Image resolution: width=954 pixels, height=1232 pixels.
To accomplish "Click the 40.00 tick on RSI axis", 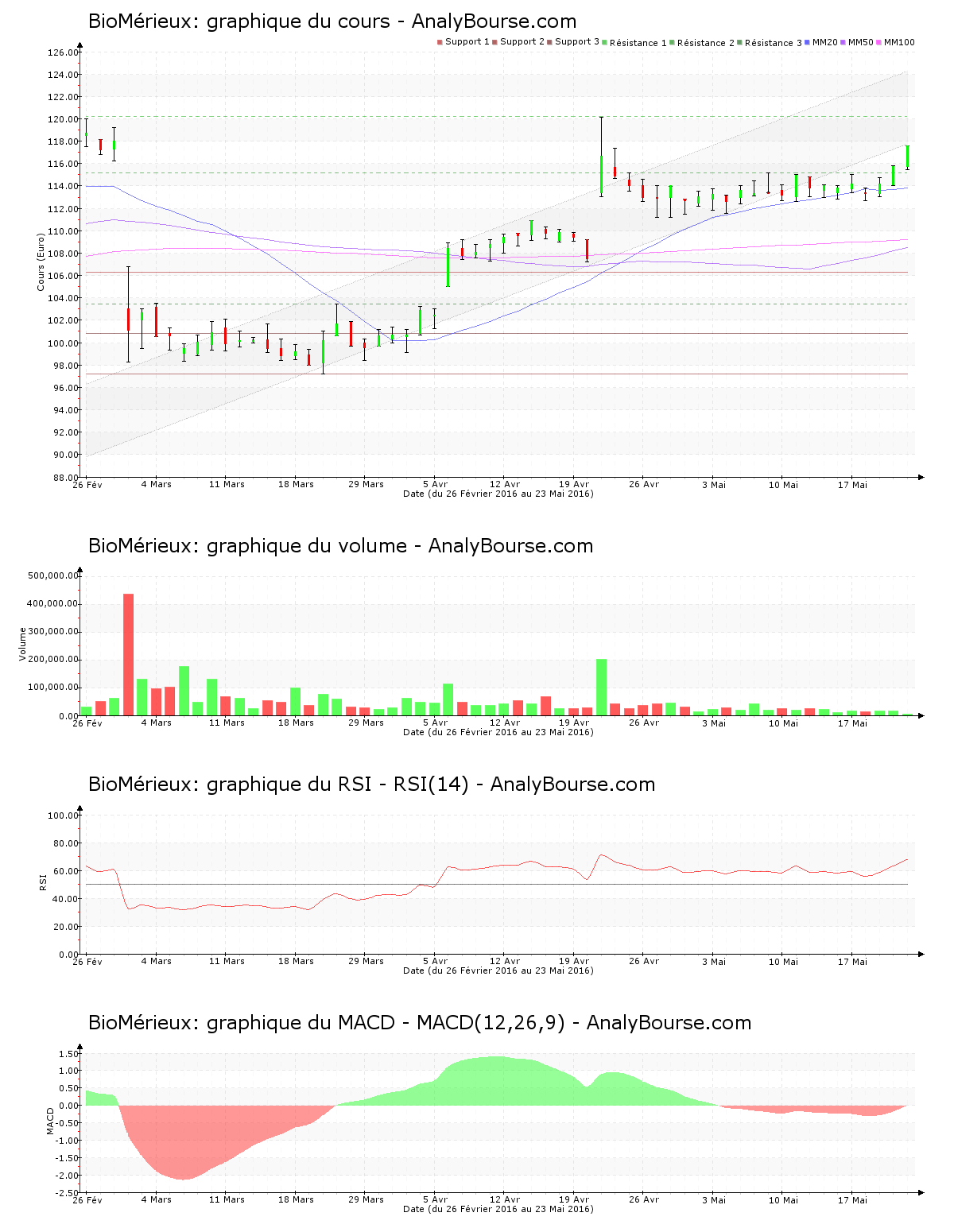I will click(x=65, y=899).
